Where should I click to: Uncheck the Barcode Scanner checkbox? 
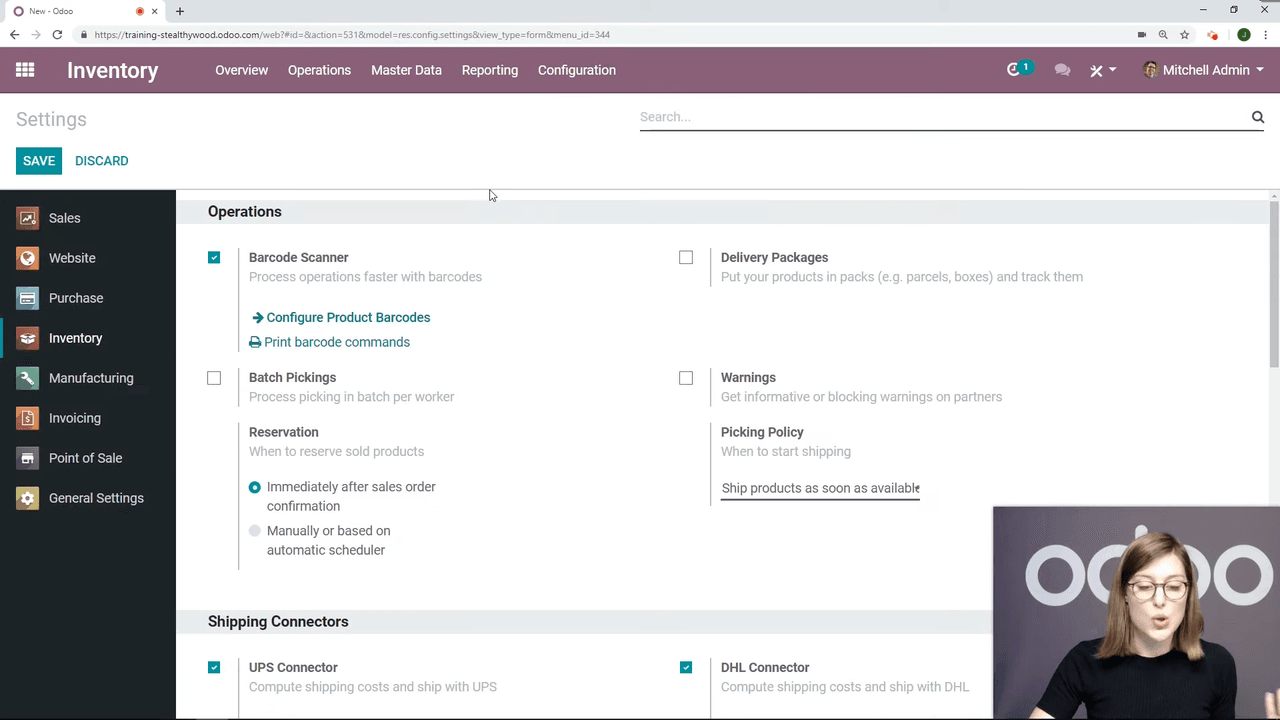(214, 258)
